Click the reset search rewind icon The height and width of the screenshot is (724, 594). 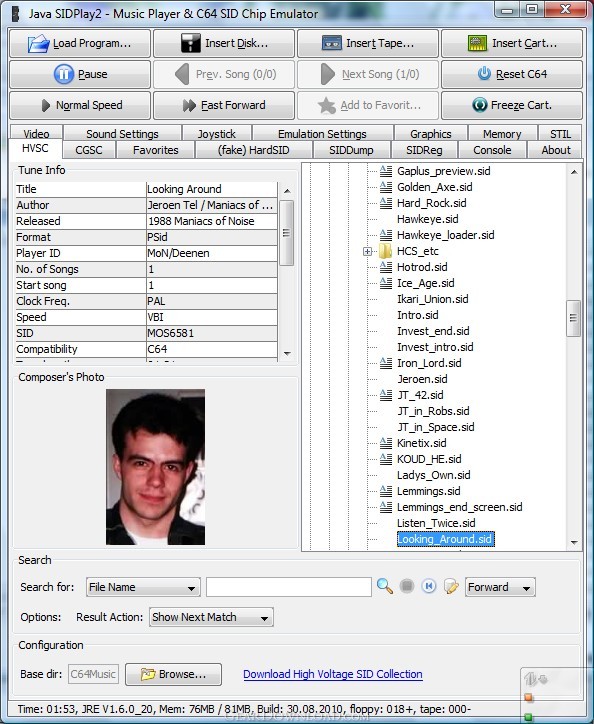point(429,586)
